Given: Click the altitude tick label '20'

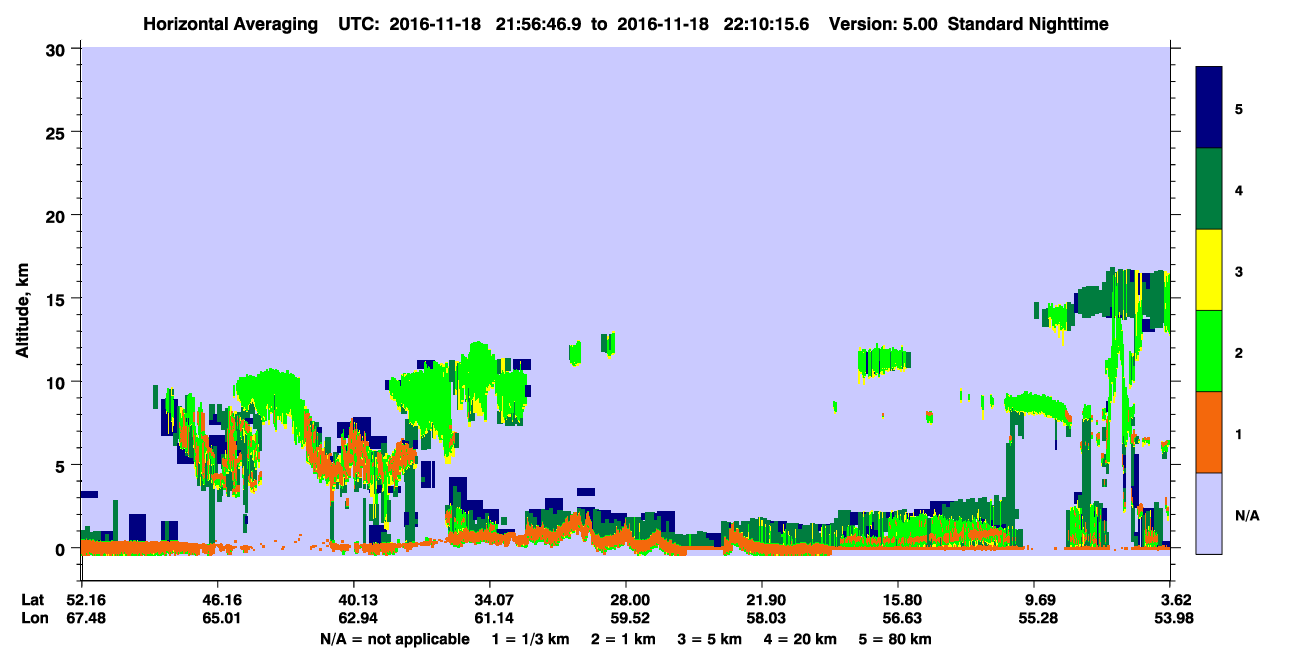Looking at the screenshot, I should [58, 215].
